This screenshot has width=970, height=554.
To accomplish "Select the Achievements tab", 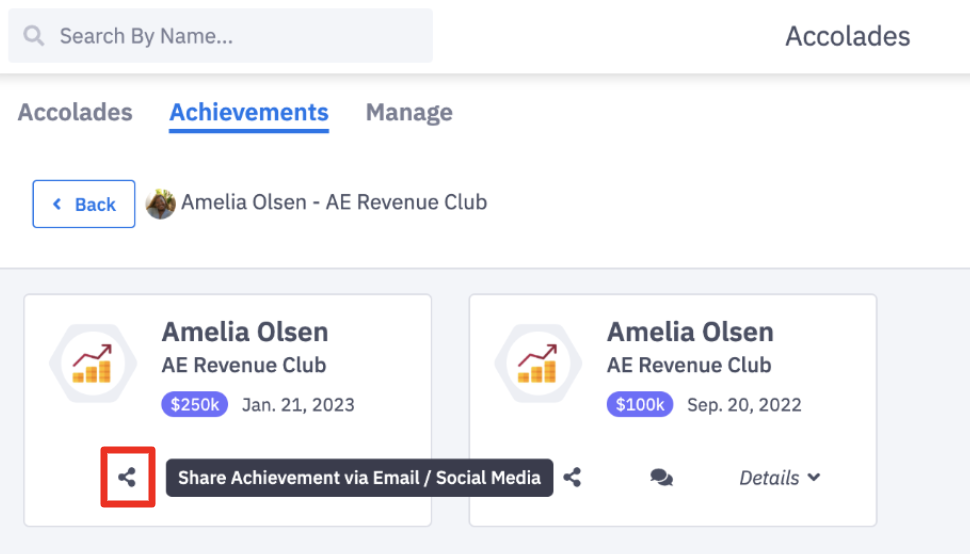I will 249,113.
